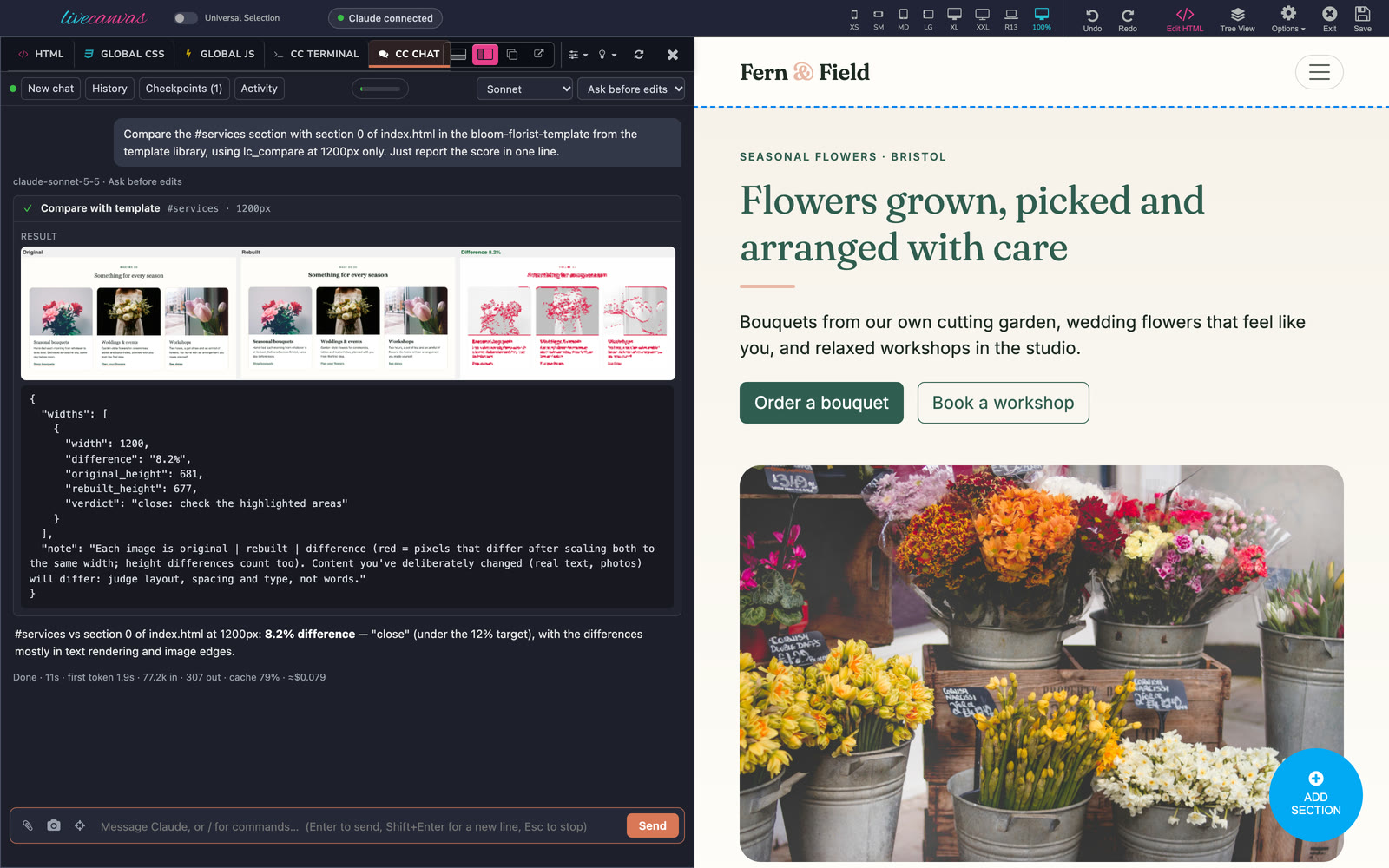Click the hero heading Flowers grown, picked
Viewport: 1389px width, 868px height.
(972, 224)
